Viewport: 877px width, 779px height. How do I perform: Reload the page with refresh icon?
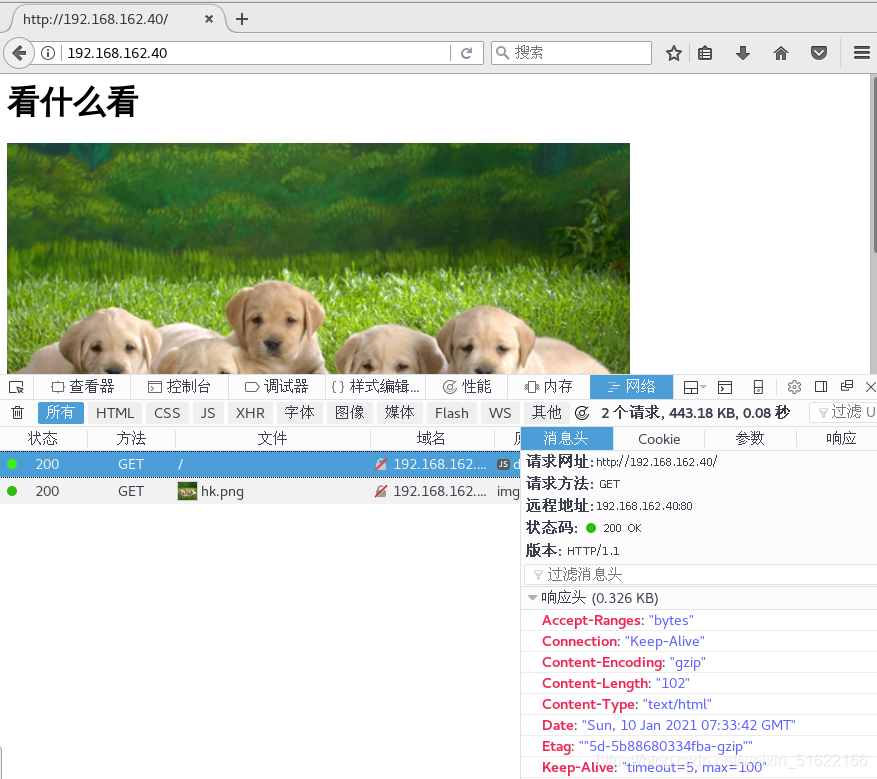[x=466, y=53]
